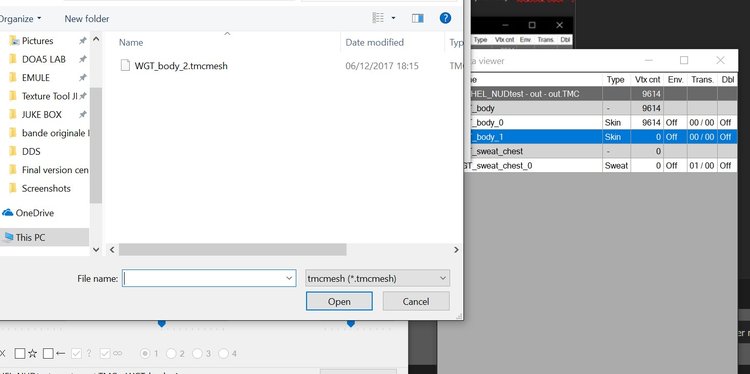
Task: Open the file dialog help icon
Action: [x=445, y=18]
